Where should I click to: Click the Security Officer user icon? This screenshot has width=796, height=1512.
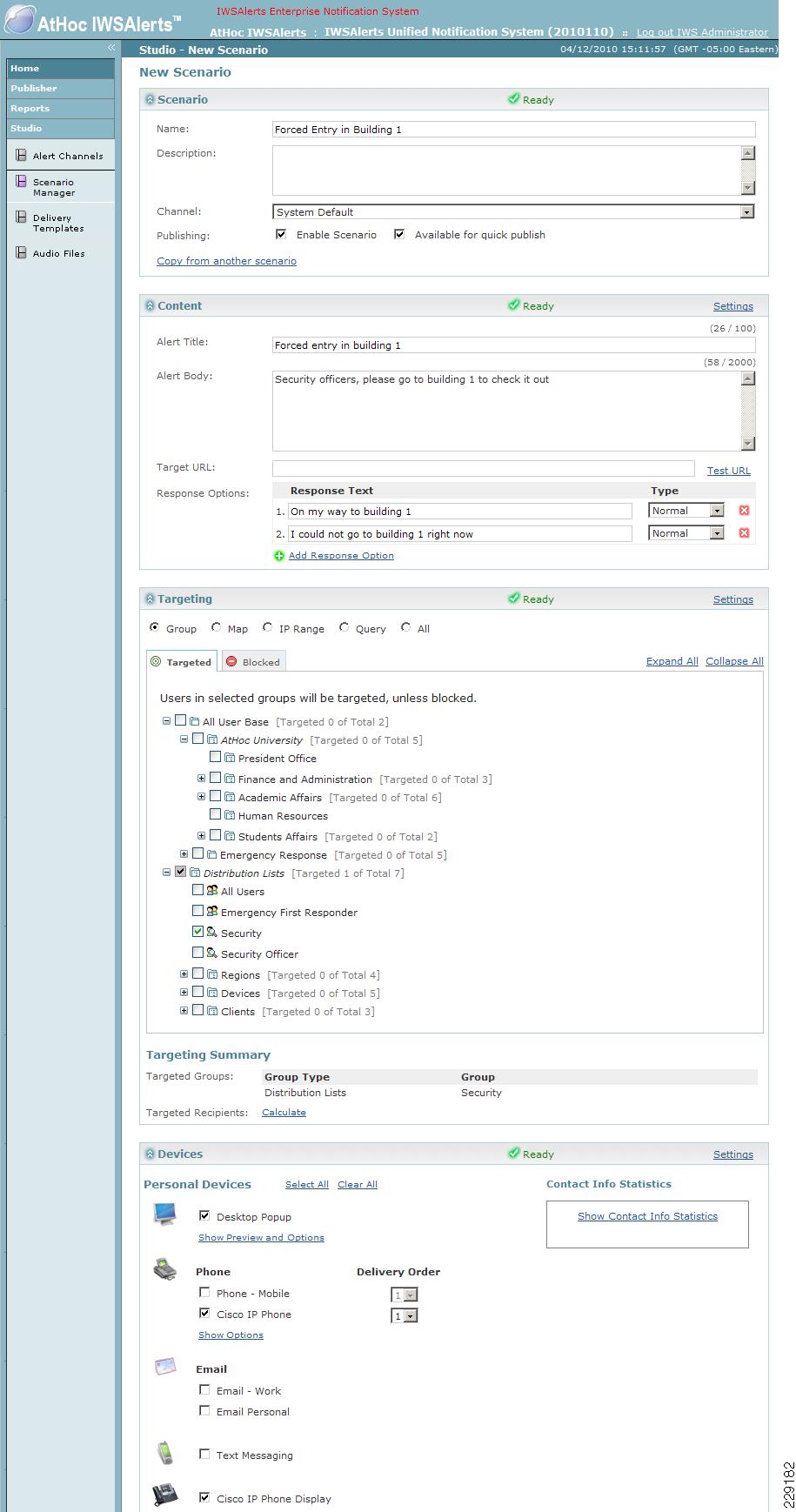coord(211,953)
